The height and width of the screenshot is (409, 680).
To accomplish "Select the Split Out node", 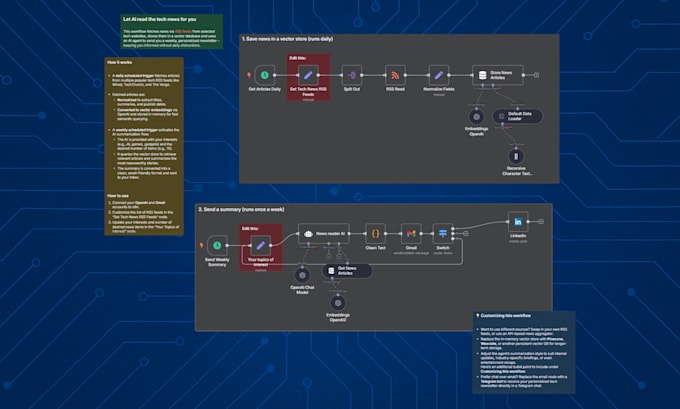I will click(x=352, y=75).
